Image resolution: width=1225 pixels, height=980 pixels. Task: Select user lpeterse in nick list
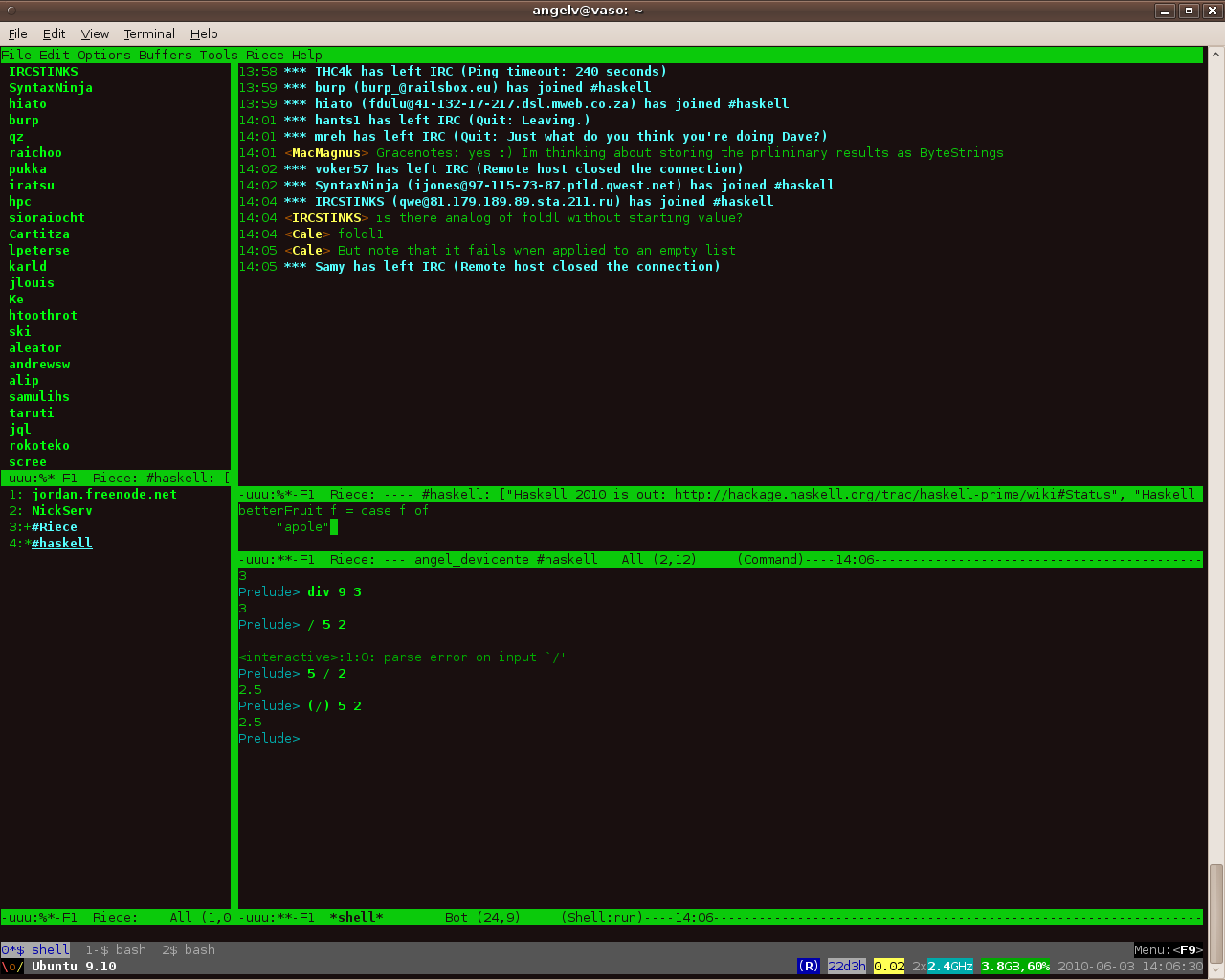39,251
